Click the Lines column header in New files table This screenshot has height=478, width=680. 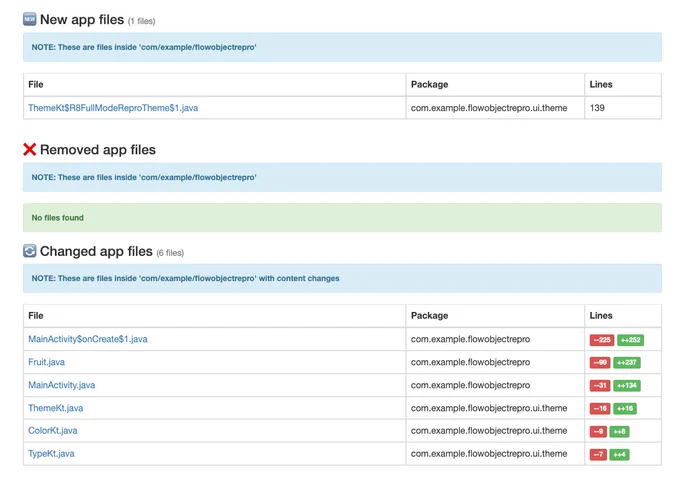click(601, 85)
